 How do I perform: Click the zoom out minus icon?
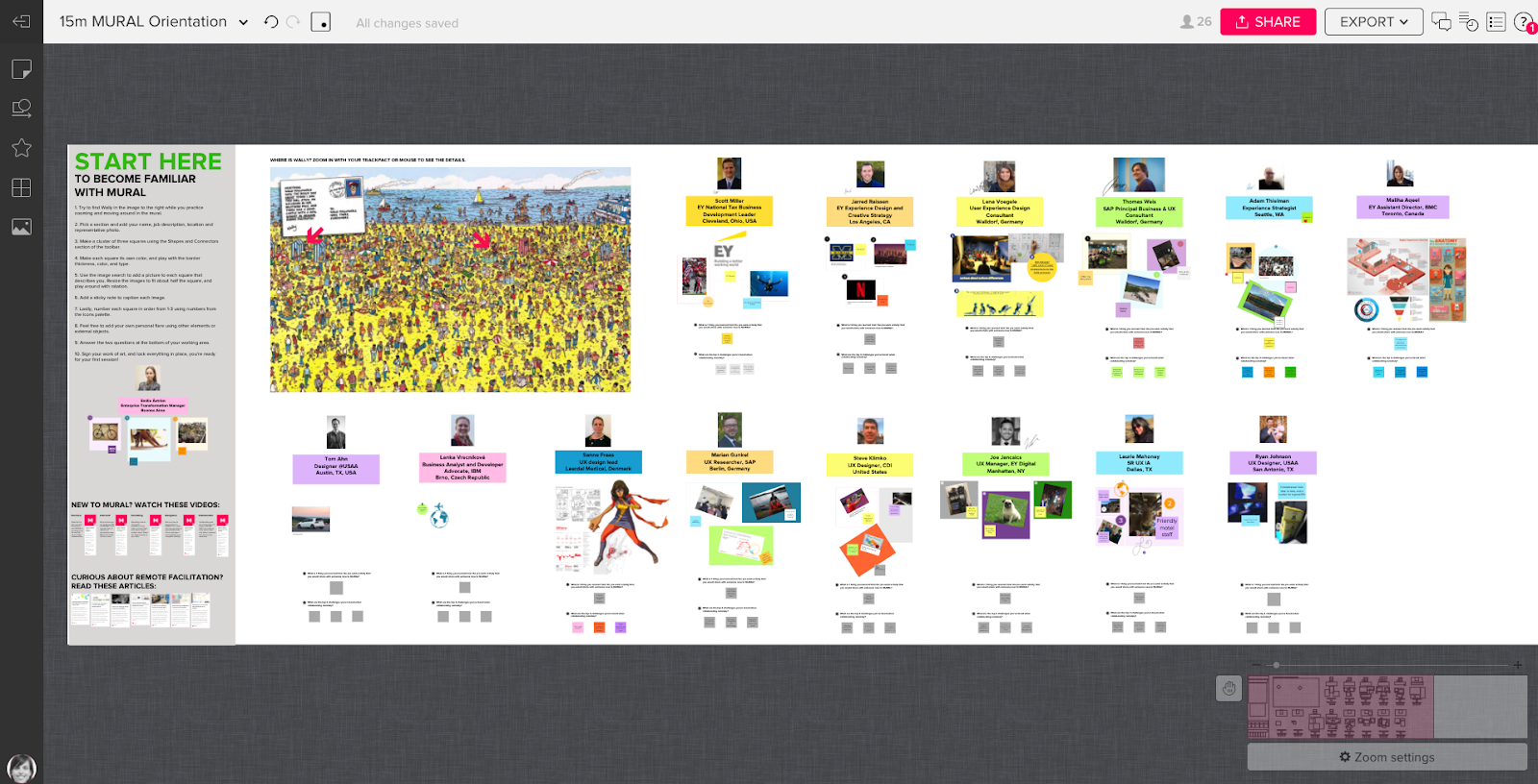1255,665
